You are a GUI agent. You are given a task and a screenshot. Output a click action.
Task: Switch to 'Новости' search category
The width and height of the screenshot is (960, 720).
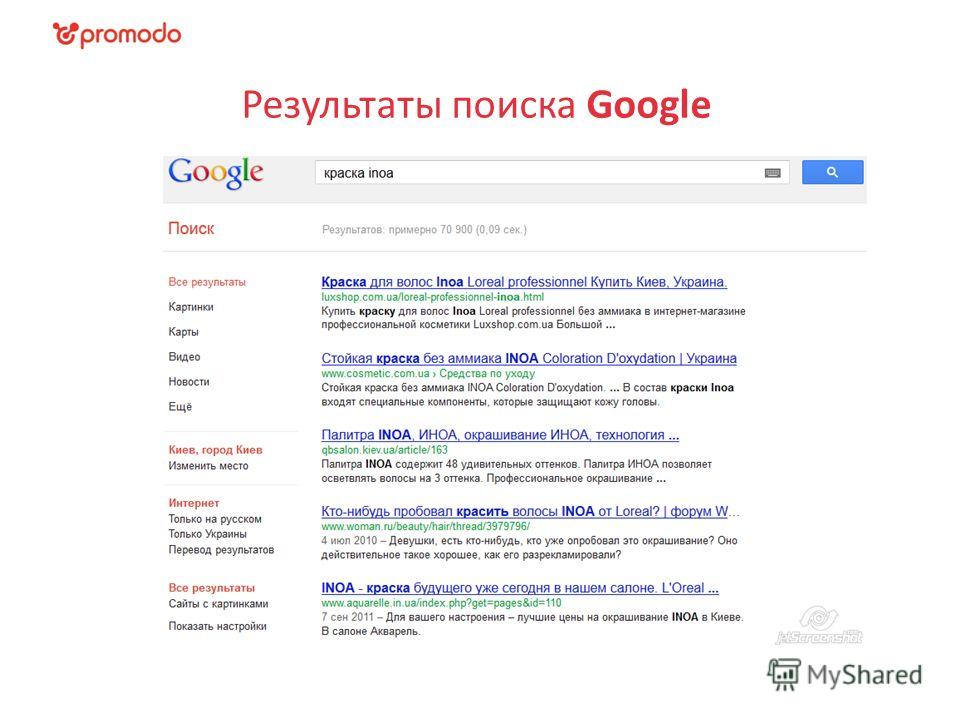(x=189, y=381)
